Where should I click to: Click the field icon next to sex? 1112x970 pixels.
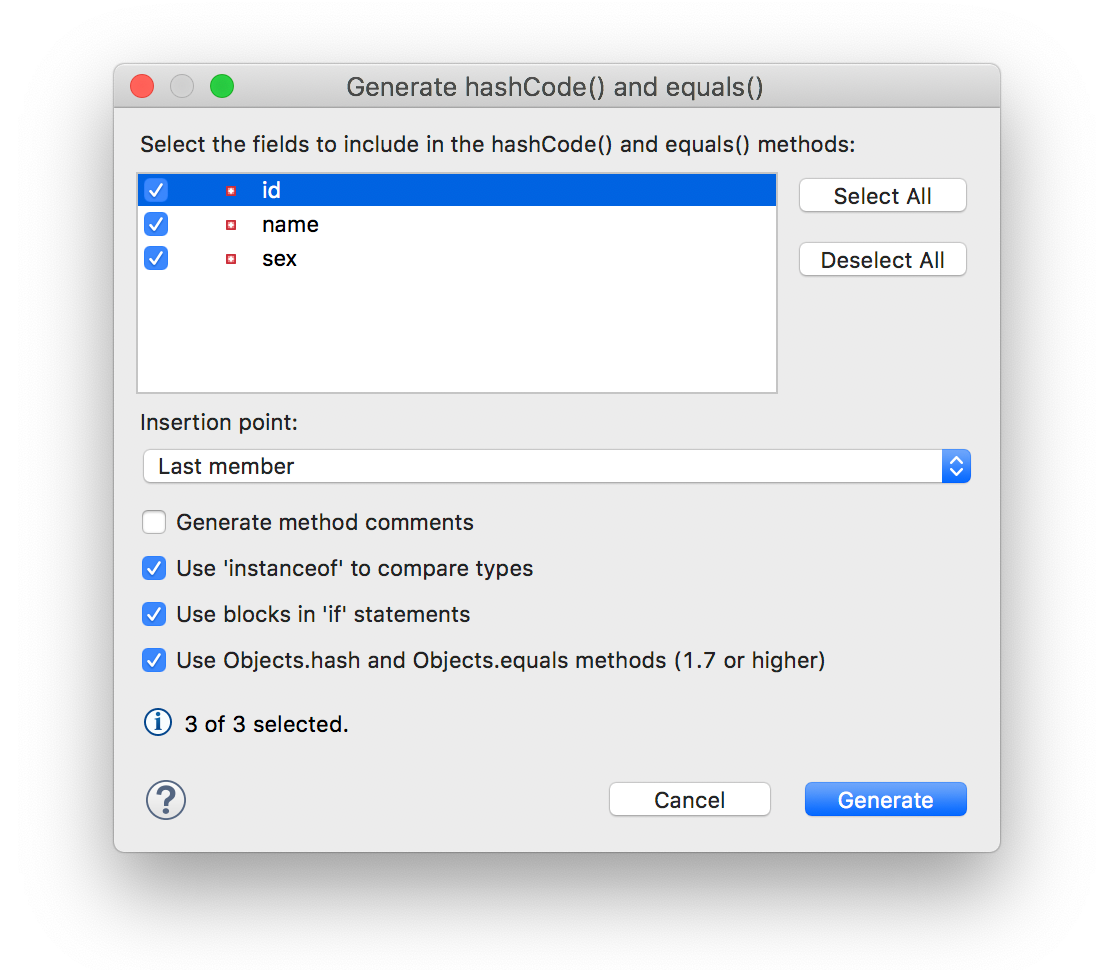point(230,259)
